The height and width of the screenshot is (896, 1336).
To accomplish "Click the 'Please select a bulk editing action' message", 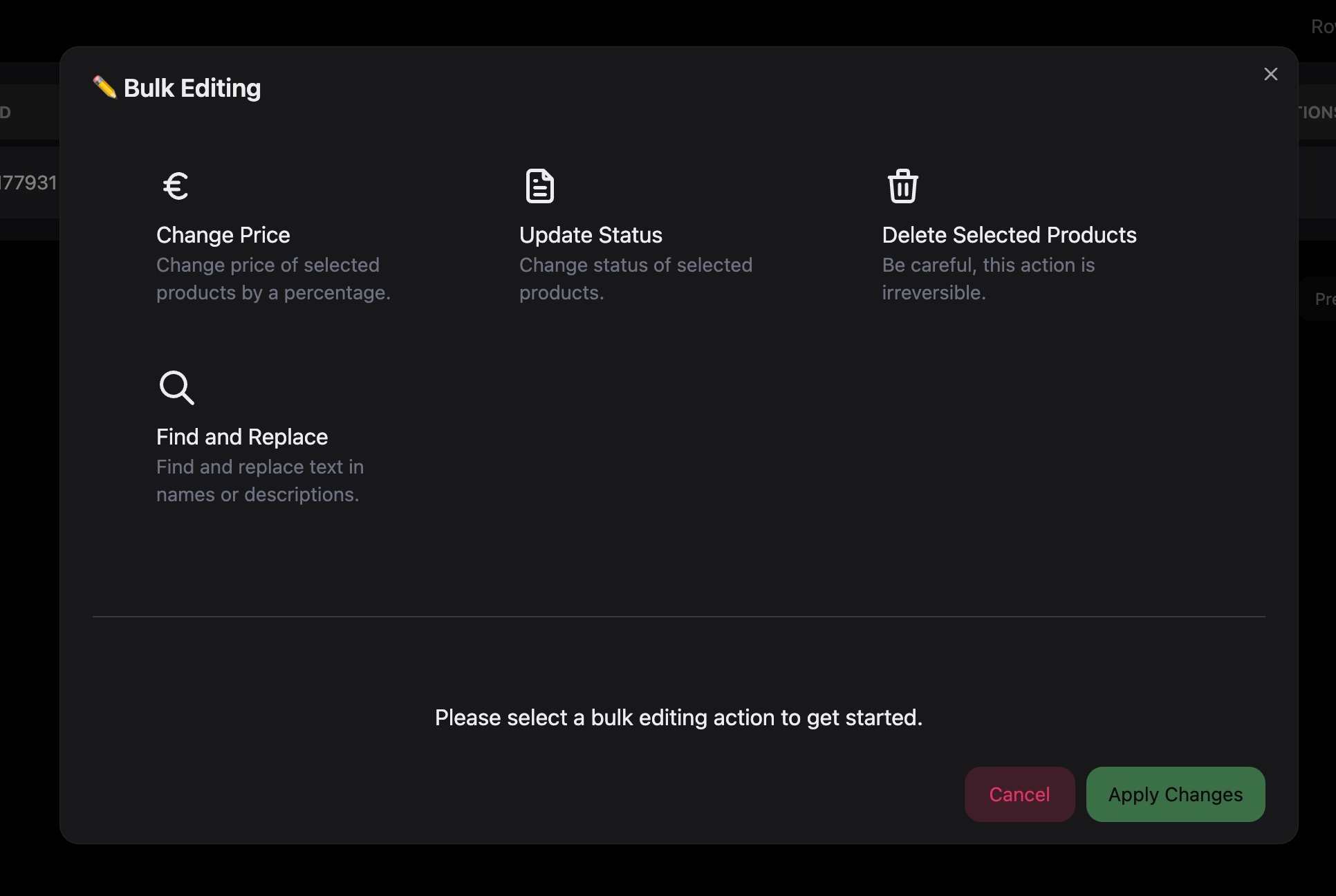I will [678, 718].
